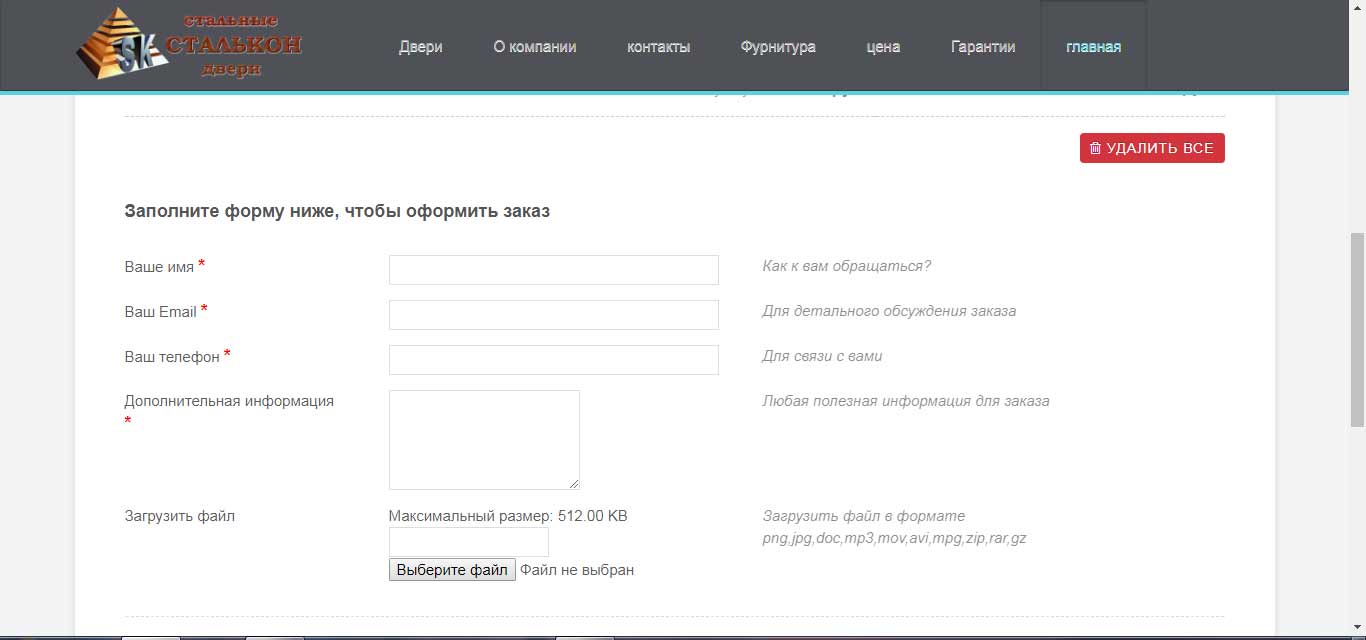Open the контакты navigation link
The width and height of the screenshot is (1366, 640).
[658, 47]
